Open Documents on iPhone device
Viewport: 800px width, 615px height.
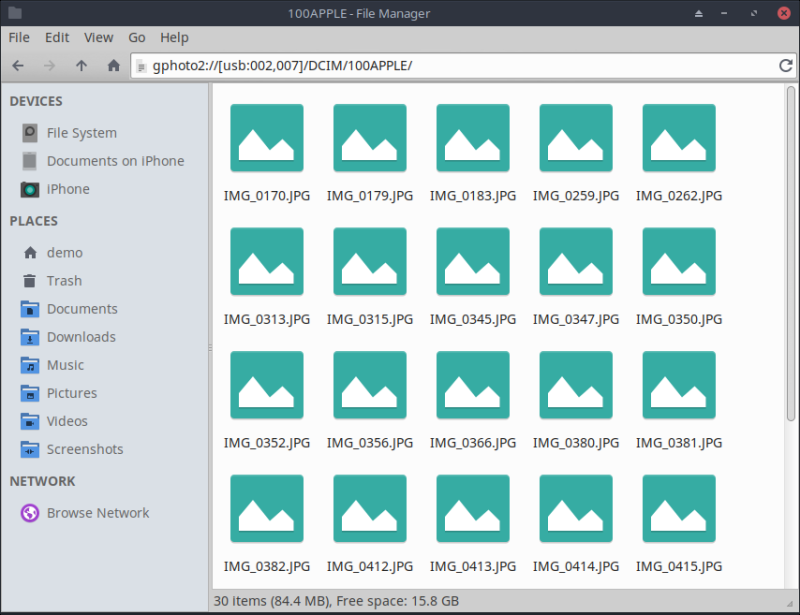click(x=115, y=161)
